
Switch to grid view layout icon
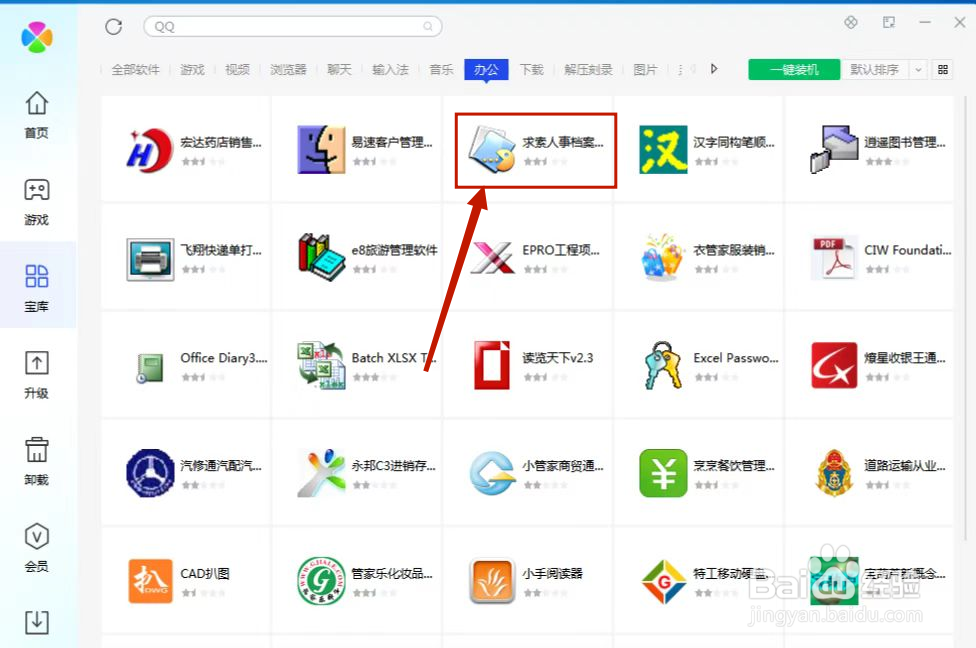tap(943, 69)
